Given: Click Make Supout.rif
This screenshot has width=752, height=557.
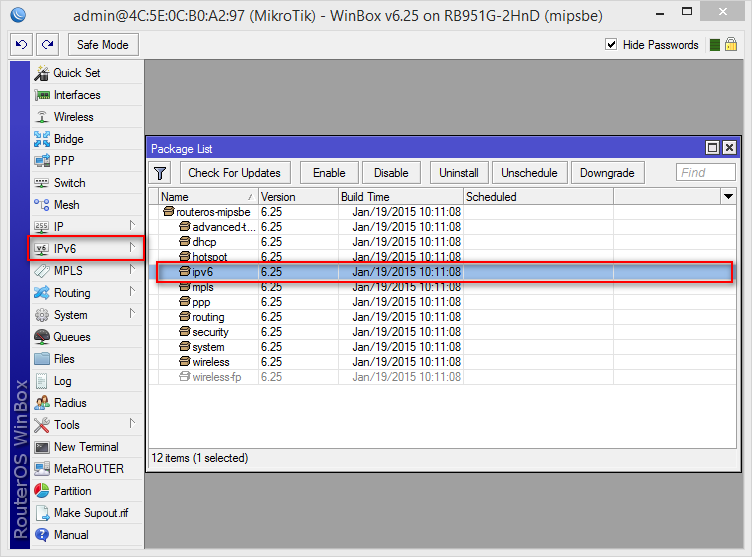Looking at the screenshot, I should tap(88, 513).
